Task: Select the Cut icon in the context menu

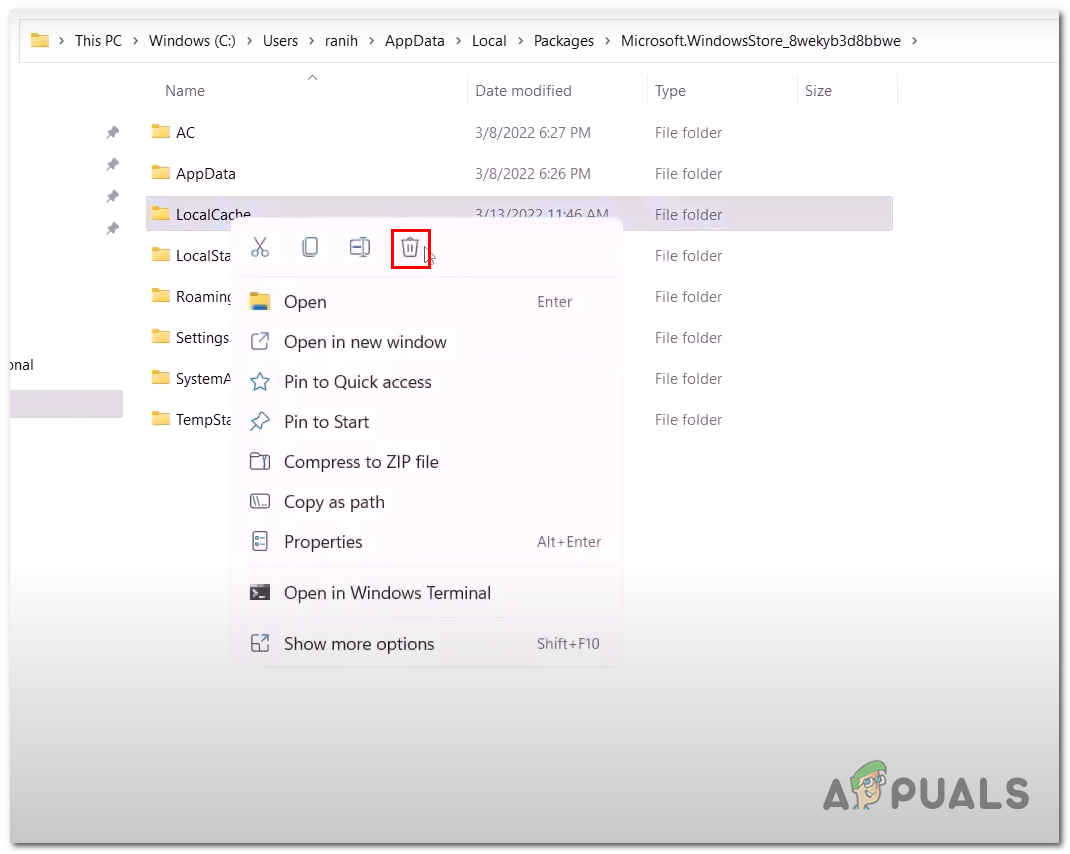Action: click(260, 247)
